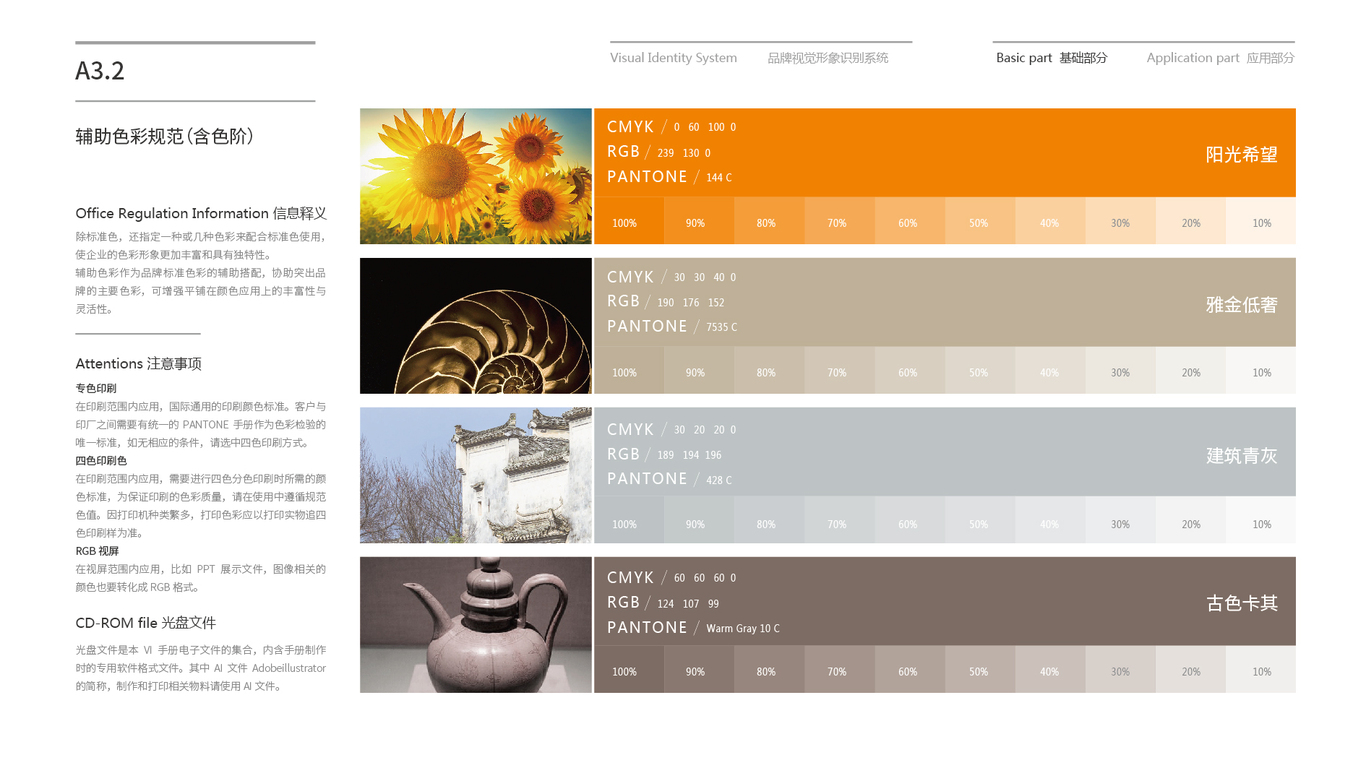Image resolution: width=1366 pixels, height=768 pixels.
Task: Click the 辅助色彩规范(含色阶) title
Action: click(164, 136)
